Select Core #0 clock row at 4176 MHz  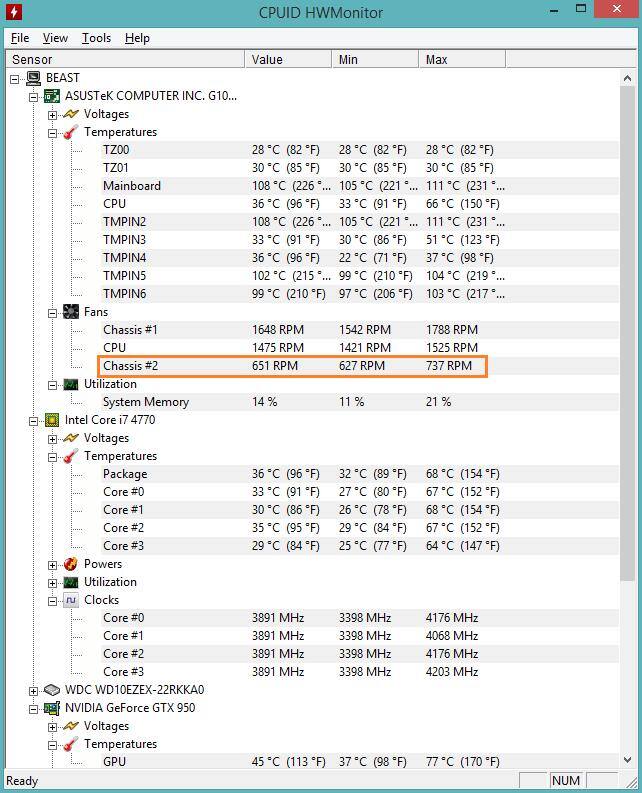[x=359, y=618]
